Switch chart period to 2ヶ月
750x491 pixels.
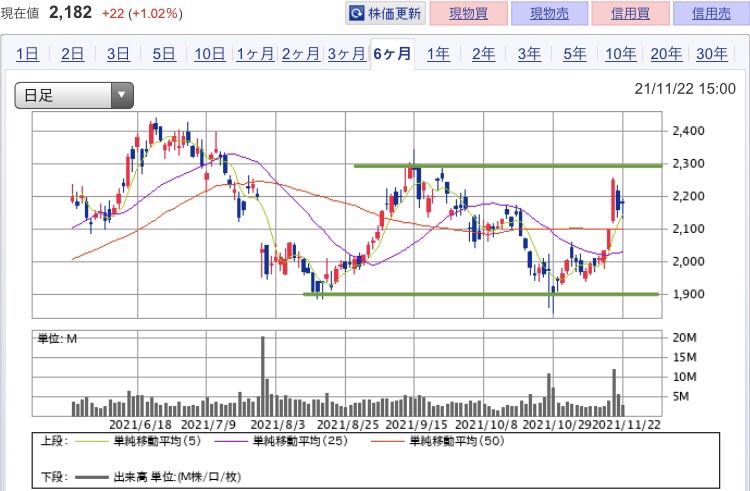[x=301, y=54]
